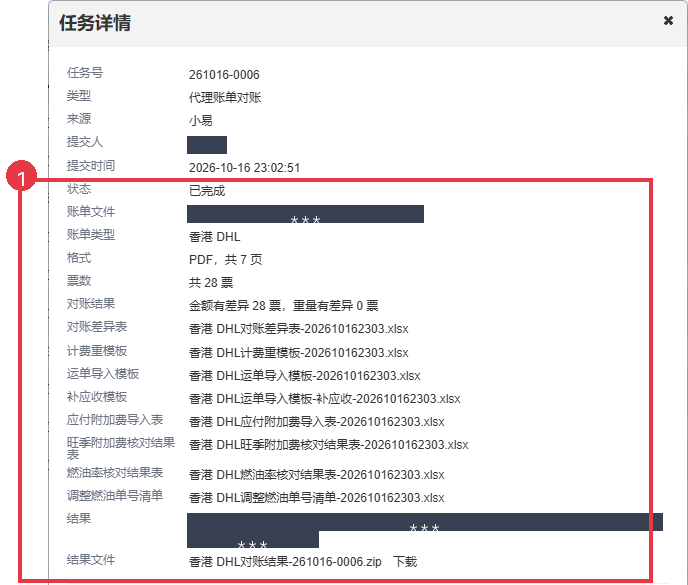The image size is (688, 585).
Task: Click the 下载 link for the result file
Action: coord(405,561)
